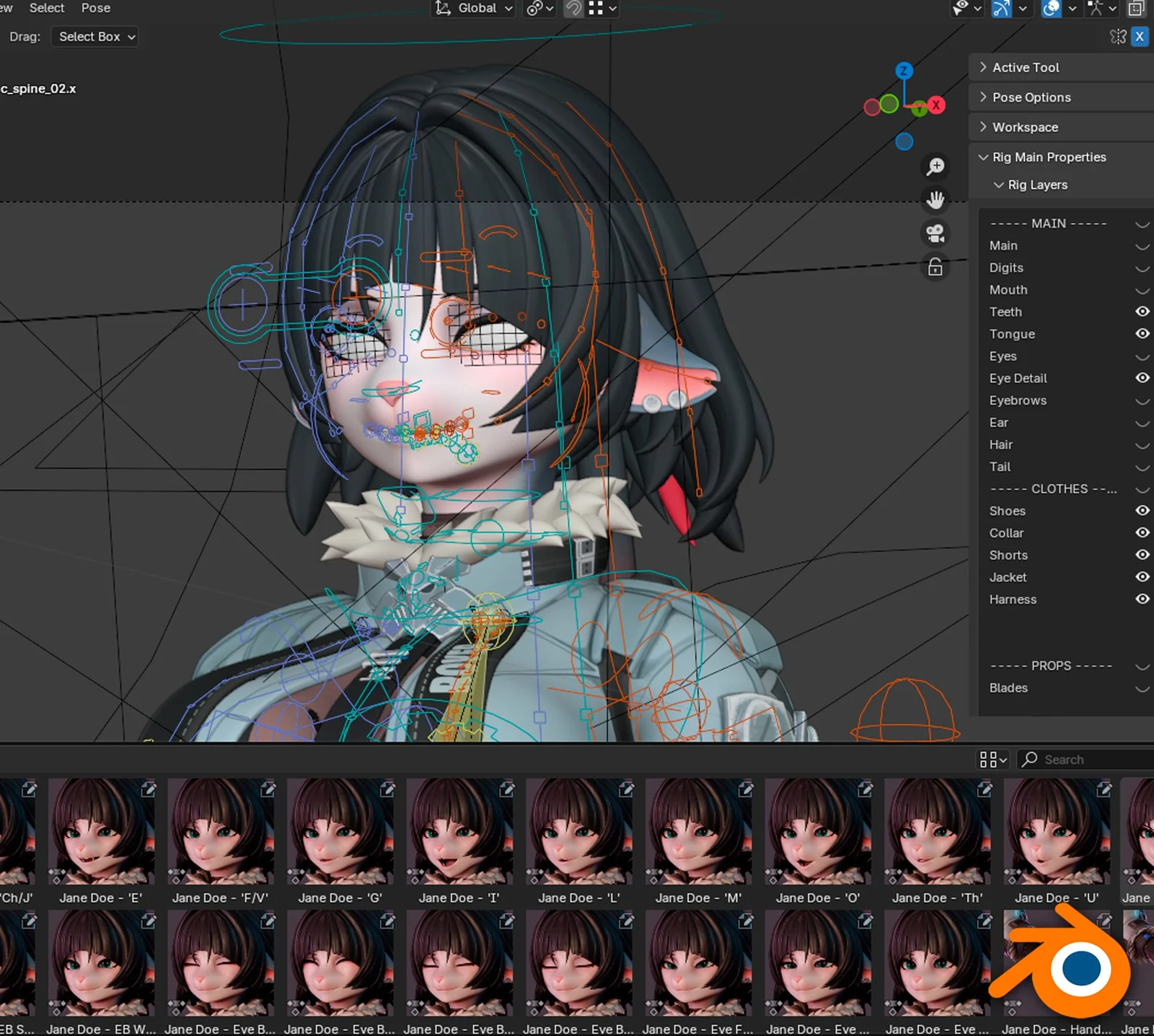Viewport: 1154px width, 1036px height.
Task: Open the Pose menu
Action: [x=96, y=8]
